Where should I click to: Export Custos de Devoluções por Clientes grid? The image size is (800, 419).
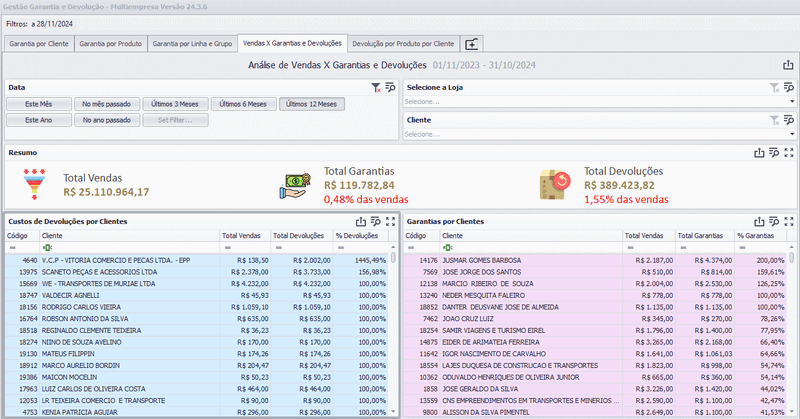(x=361, y=221)
